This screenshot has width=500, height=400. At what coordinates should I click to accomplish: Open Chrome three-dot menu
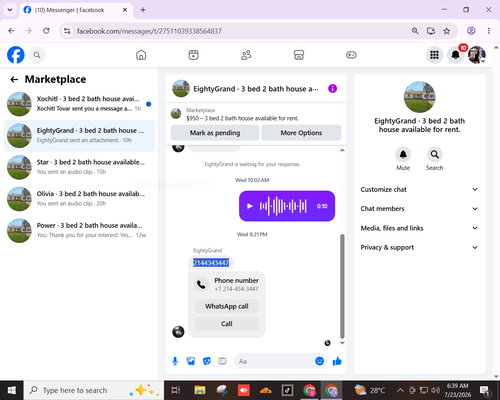point(489,31)
